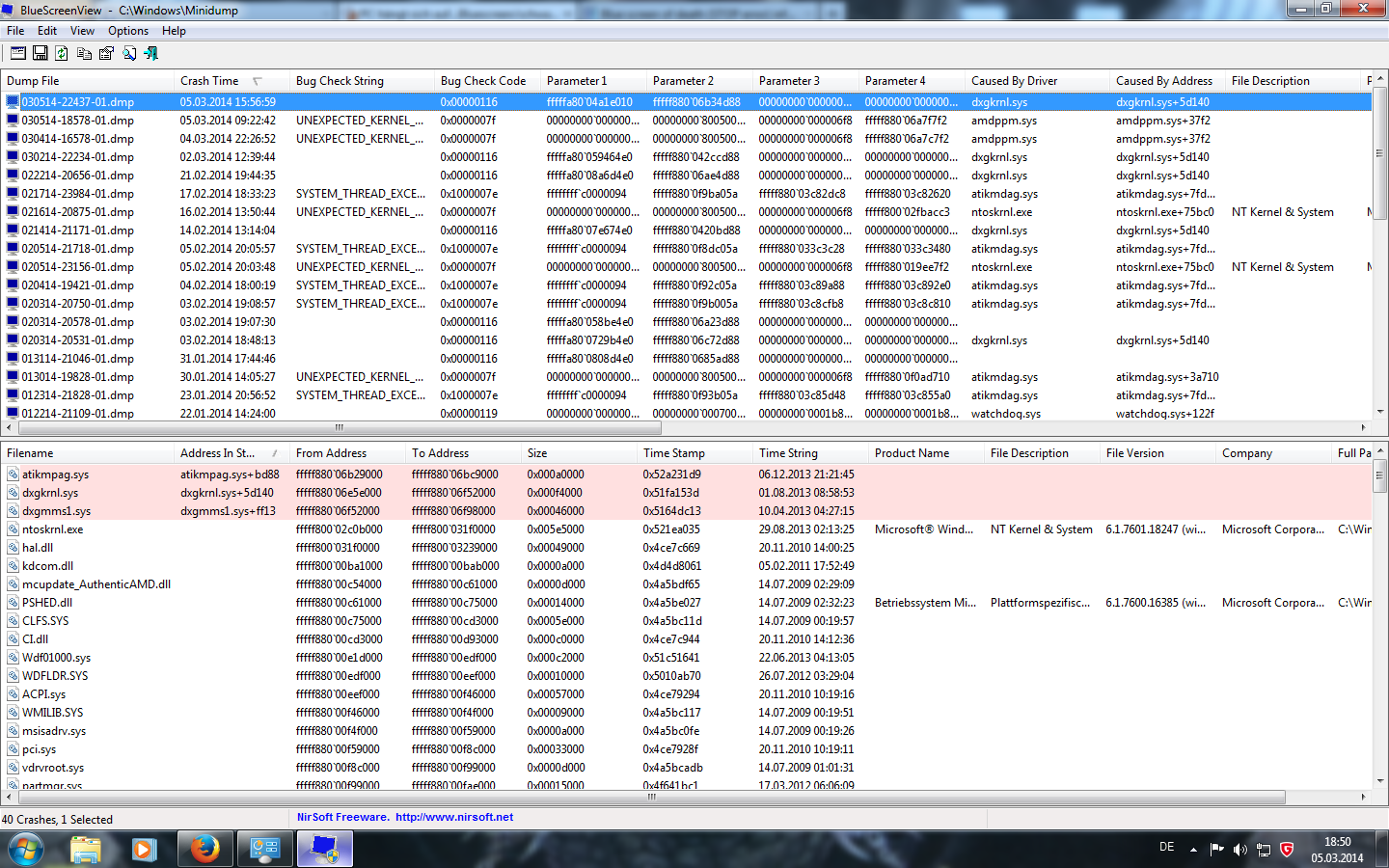
Task: Select dump 012214-21109-01.dmp row
Action: pos(686,414)
